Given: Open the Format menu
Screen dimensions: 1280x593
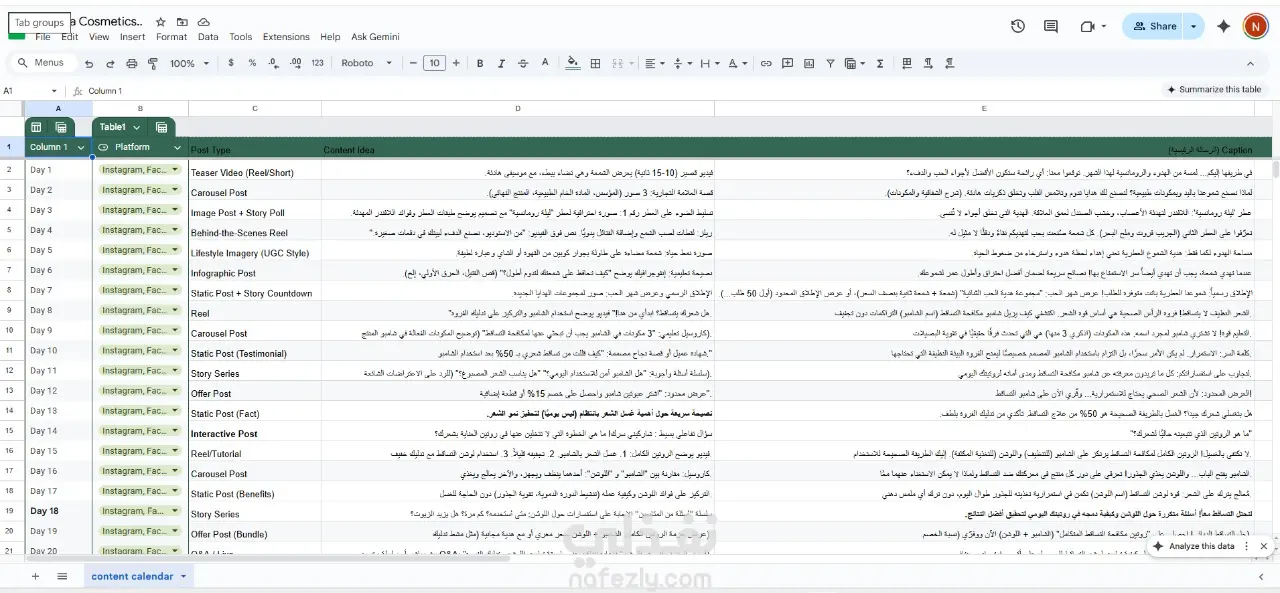Looking at the screenshot, I should tap(171, 37).
